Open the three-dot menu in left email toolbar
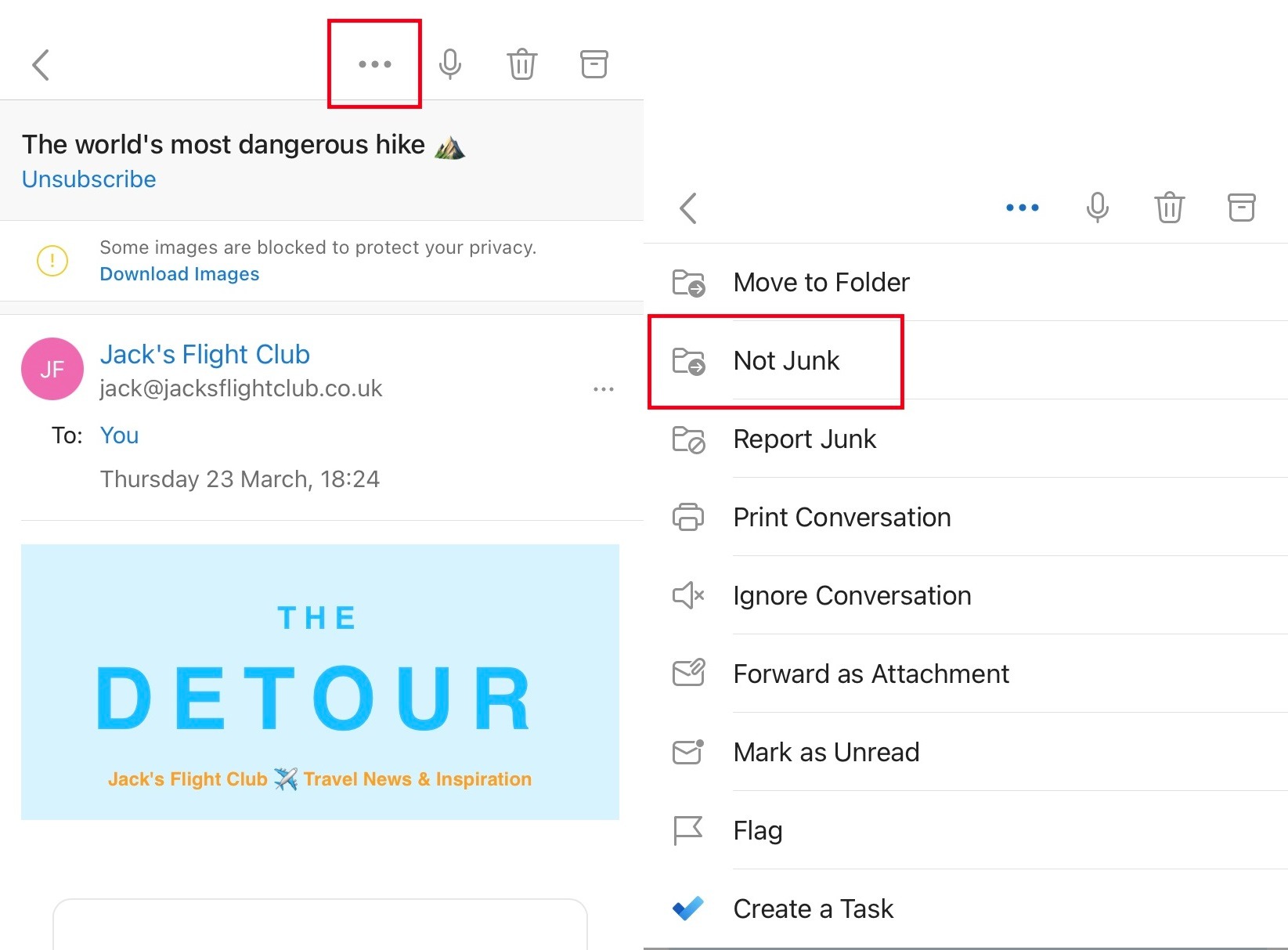The height and width of the screenshot is (950, 1288). click(374, 64)
